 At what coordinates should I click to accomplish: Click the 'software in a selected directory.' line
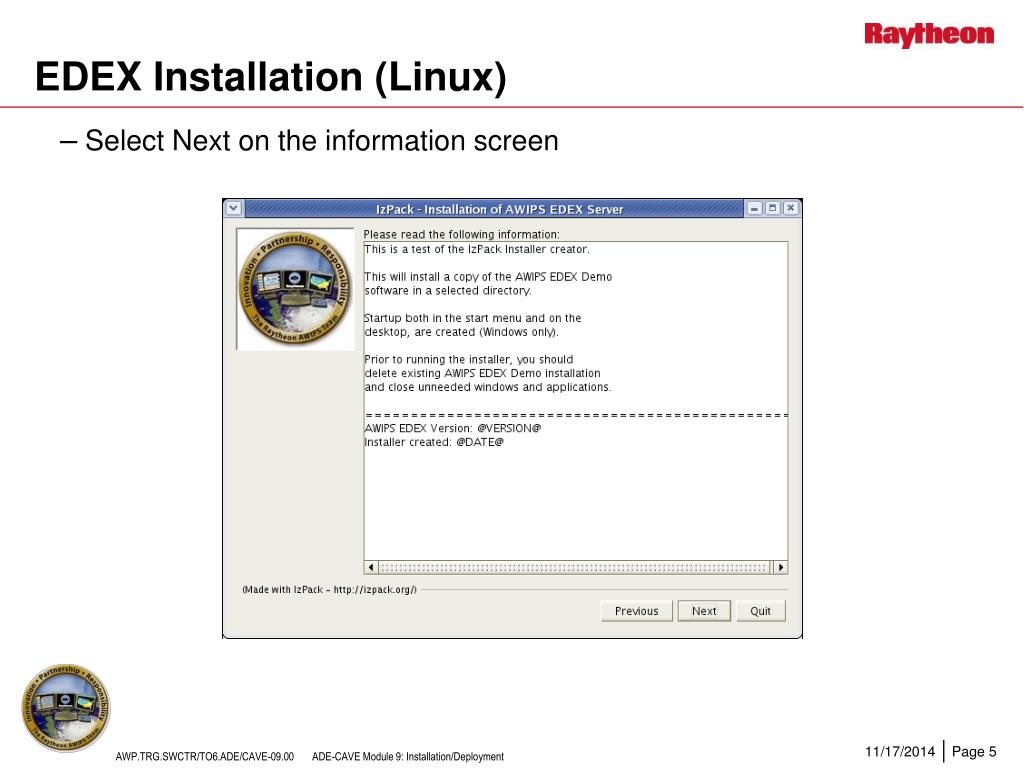click(447, 290)
